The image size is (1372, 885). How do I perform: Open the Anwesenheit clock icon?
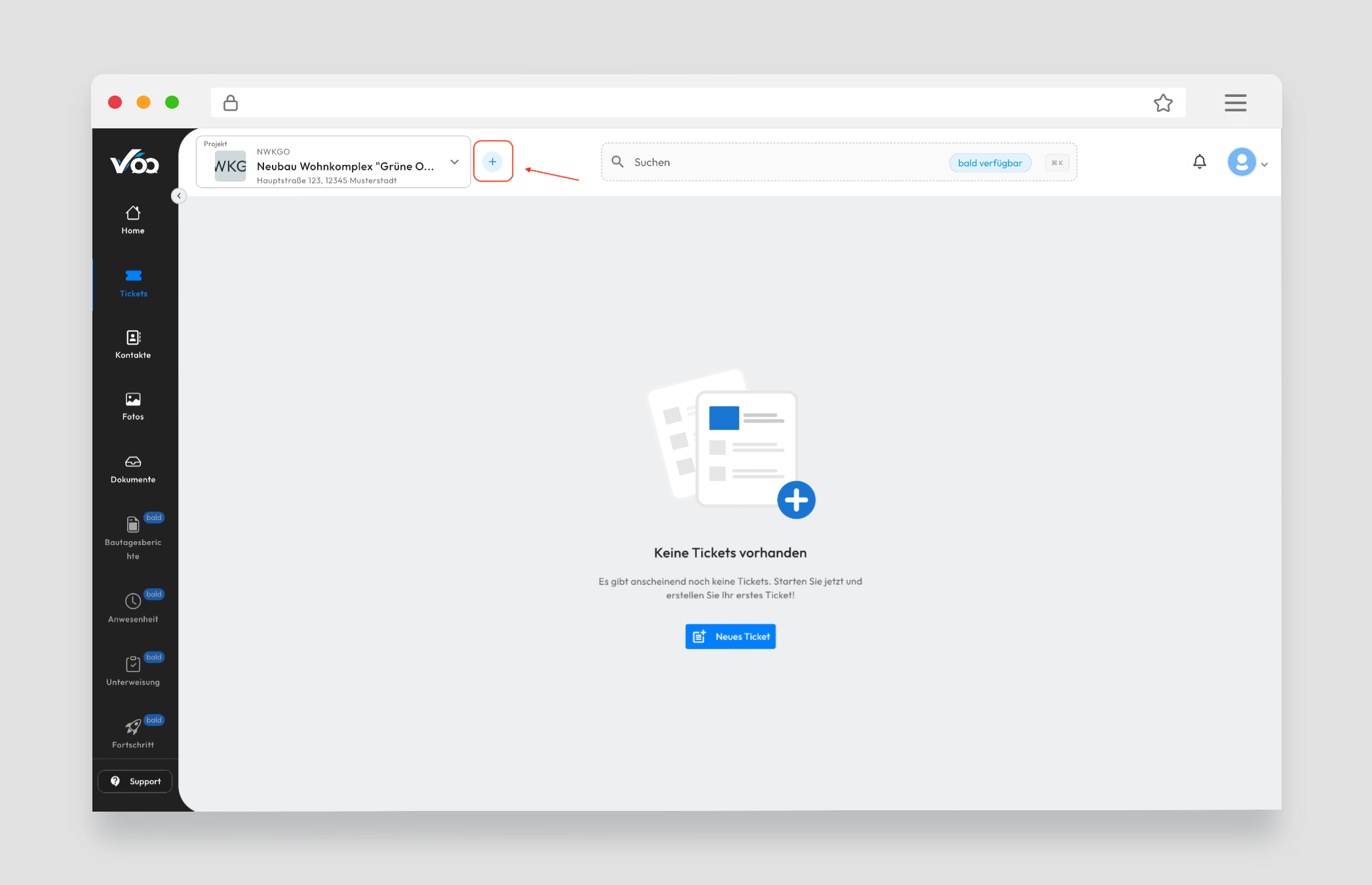pos(133,601)
